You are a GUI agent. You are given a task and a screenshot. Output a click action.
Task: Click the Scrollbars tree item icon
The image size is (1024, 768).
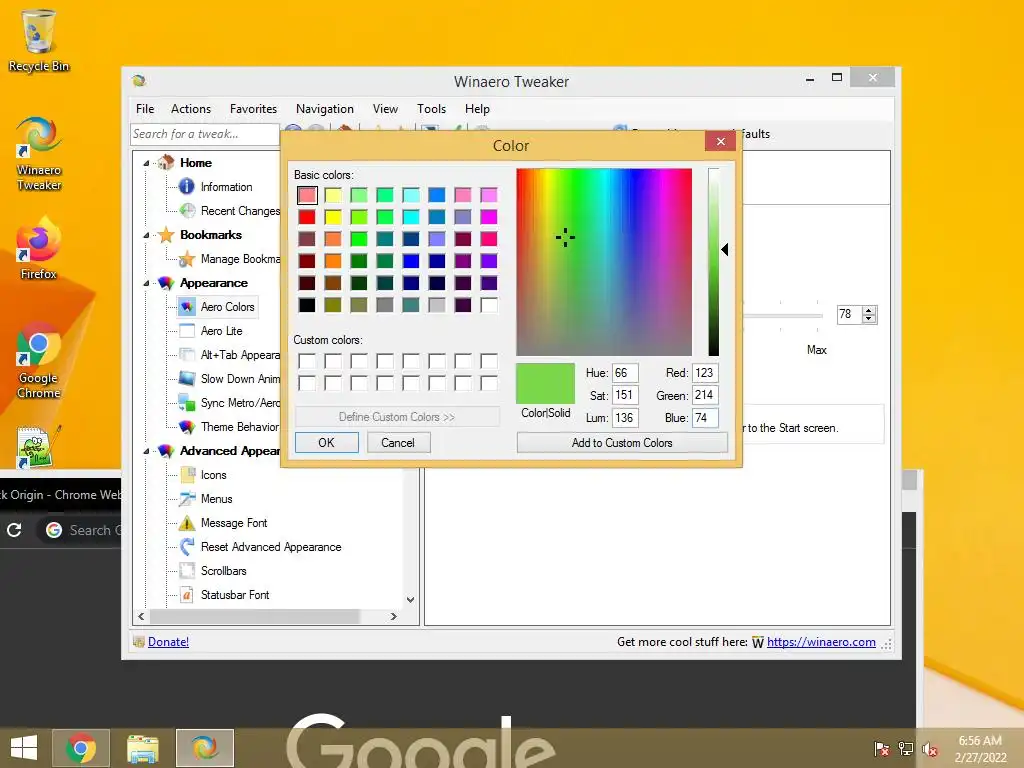[187, 571]
